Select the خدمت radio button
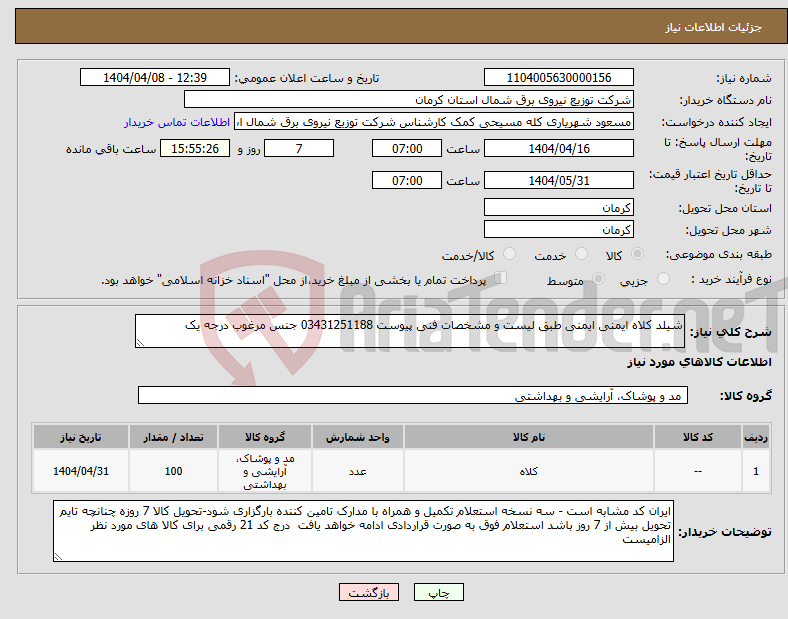788x619 pixels. 581,254
